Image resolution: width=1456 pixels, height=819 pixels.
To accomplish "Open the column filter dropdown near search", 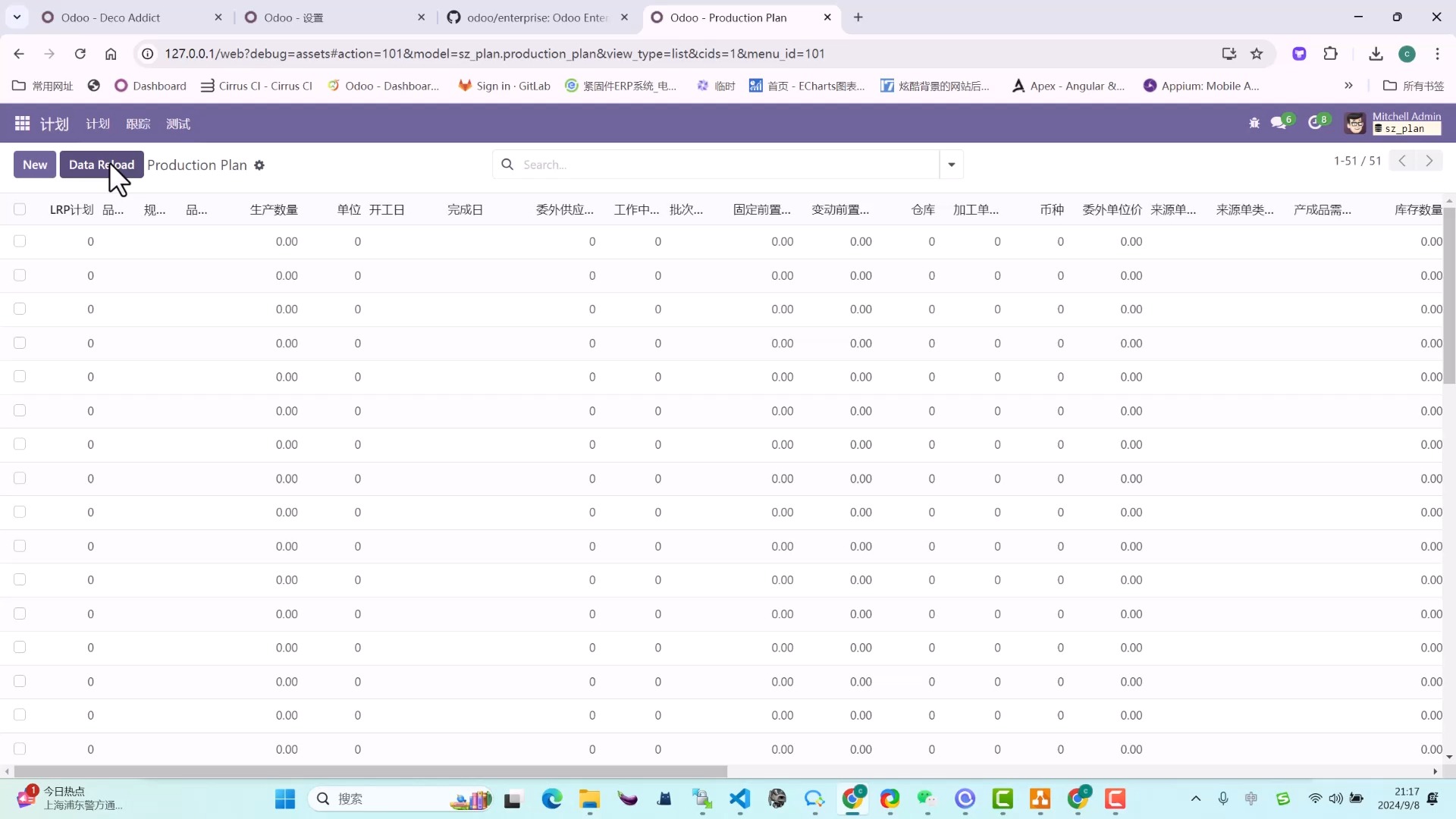I will click(952, 164).
